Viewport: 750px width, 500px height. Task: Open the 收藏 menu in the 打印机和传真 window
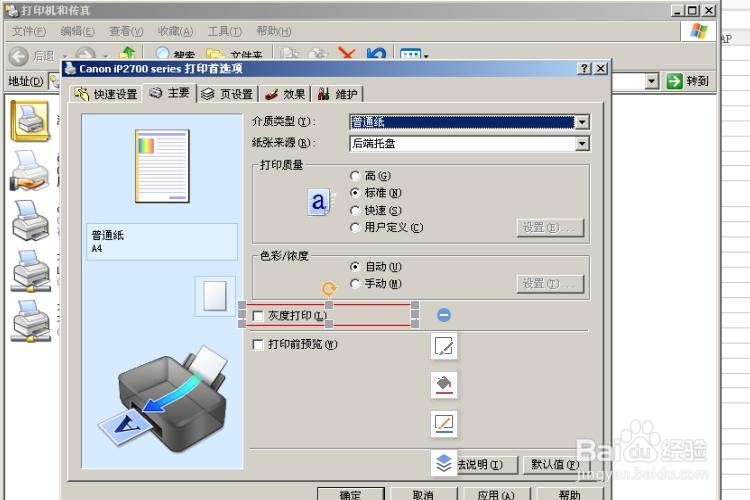click(175, 32)
